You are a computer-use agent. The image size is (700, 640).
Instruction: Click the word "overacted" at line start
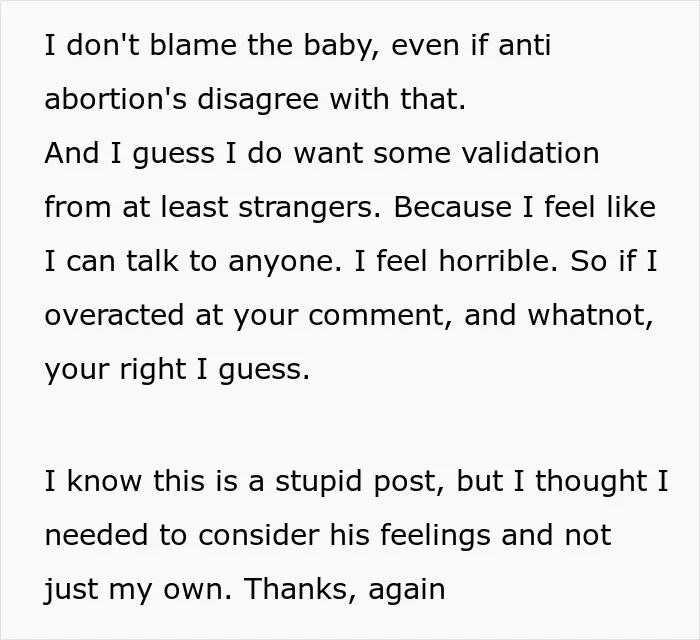[x=114, y=315]
